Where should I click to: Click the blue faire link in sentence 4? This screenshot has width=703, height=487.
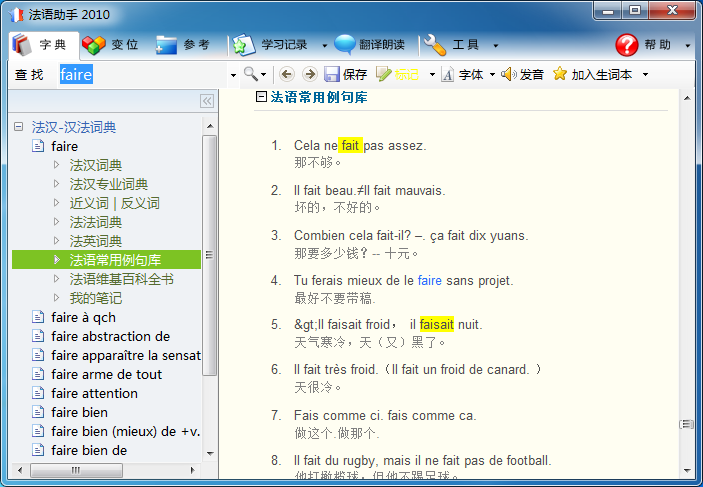(430, 281)
